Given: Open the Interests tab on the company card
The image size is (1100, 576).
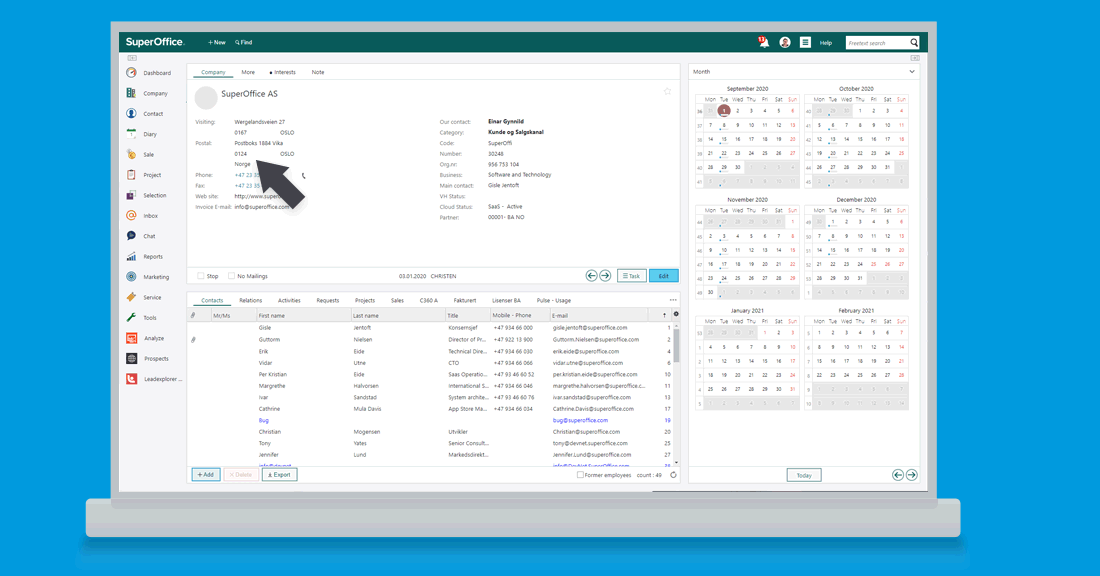Looking at the screenshot, I should tap(287, 72).
